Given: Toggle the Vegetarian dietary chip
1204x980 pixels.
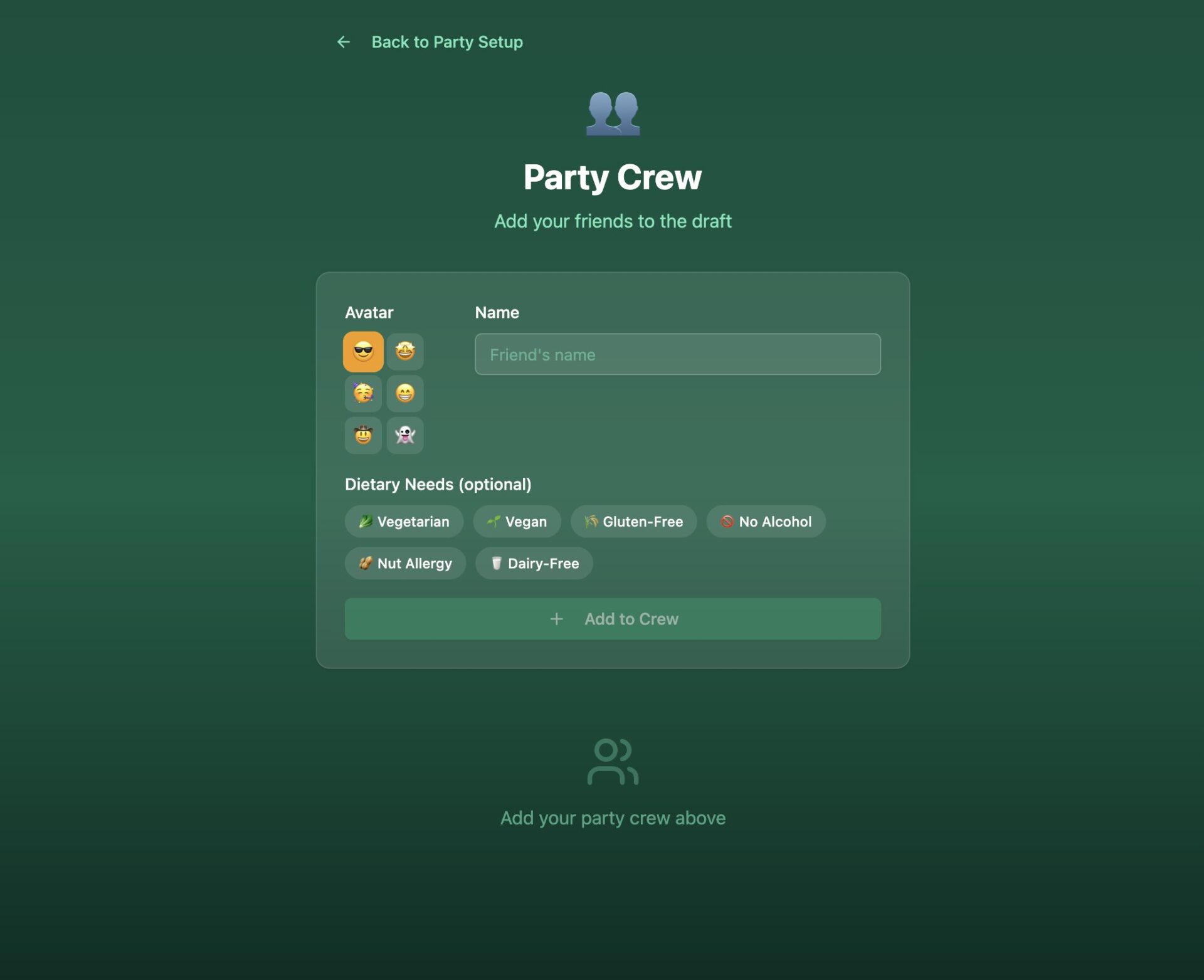Looking at the screenshot, I should coord(404,522).
